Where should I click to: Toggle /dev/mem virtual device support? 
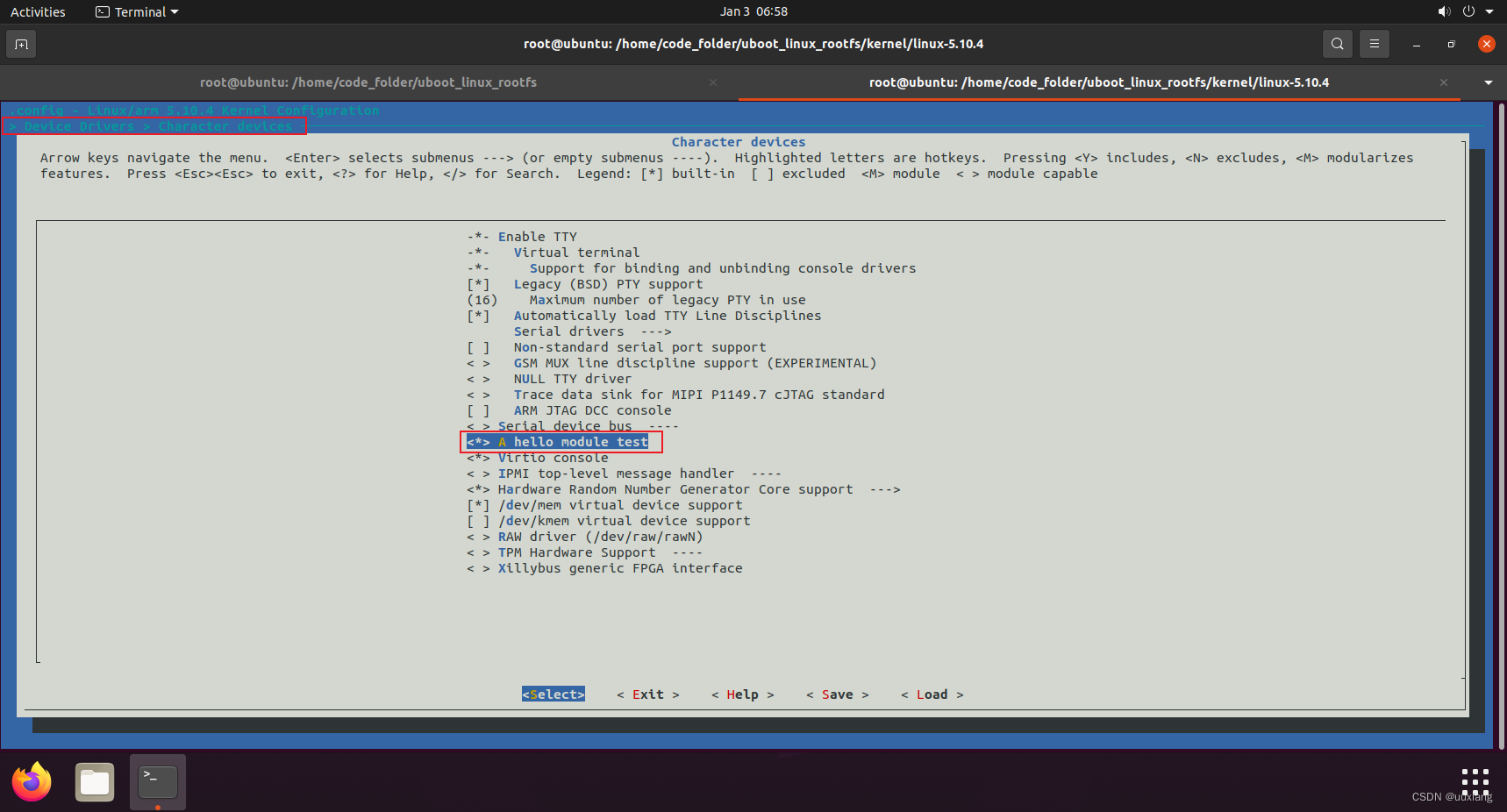pyautogui.click(x=604, y=505)
